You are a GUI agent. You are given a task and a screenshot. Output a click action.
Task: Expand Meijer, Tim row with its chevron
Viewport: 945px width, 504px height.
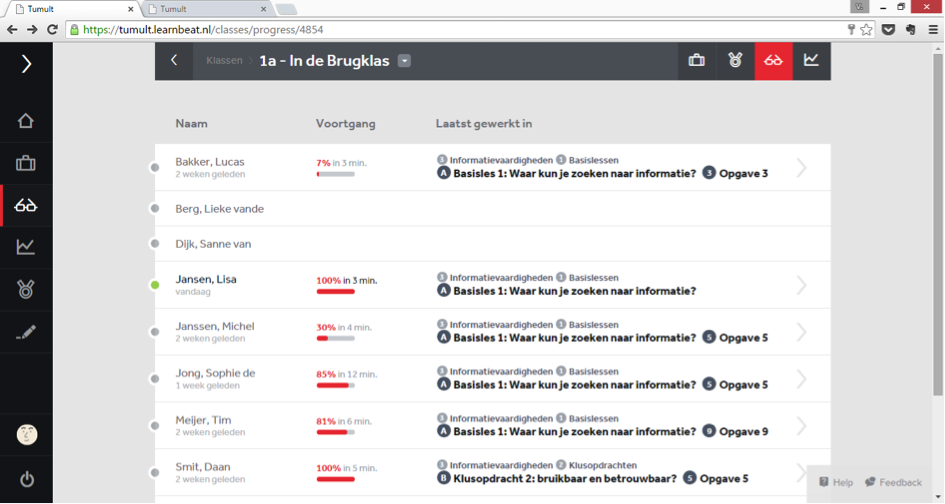pyautogui.click(x=801, y=426)
